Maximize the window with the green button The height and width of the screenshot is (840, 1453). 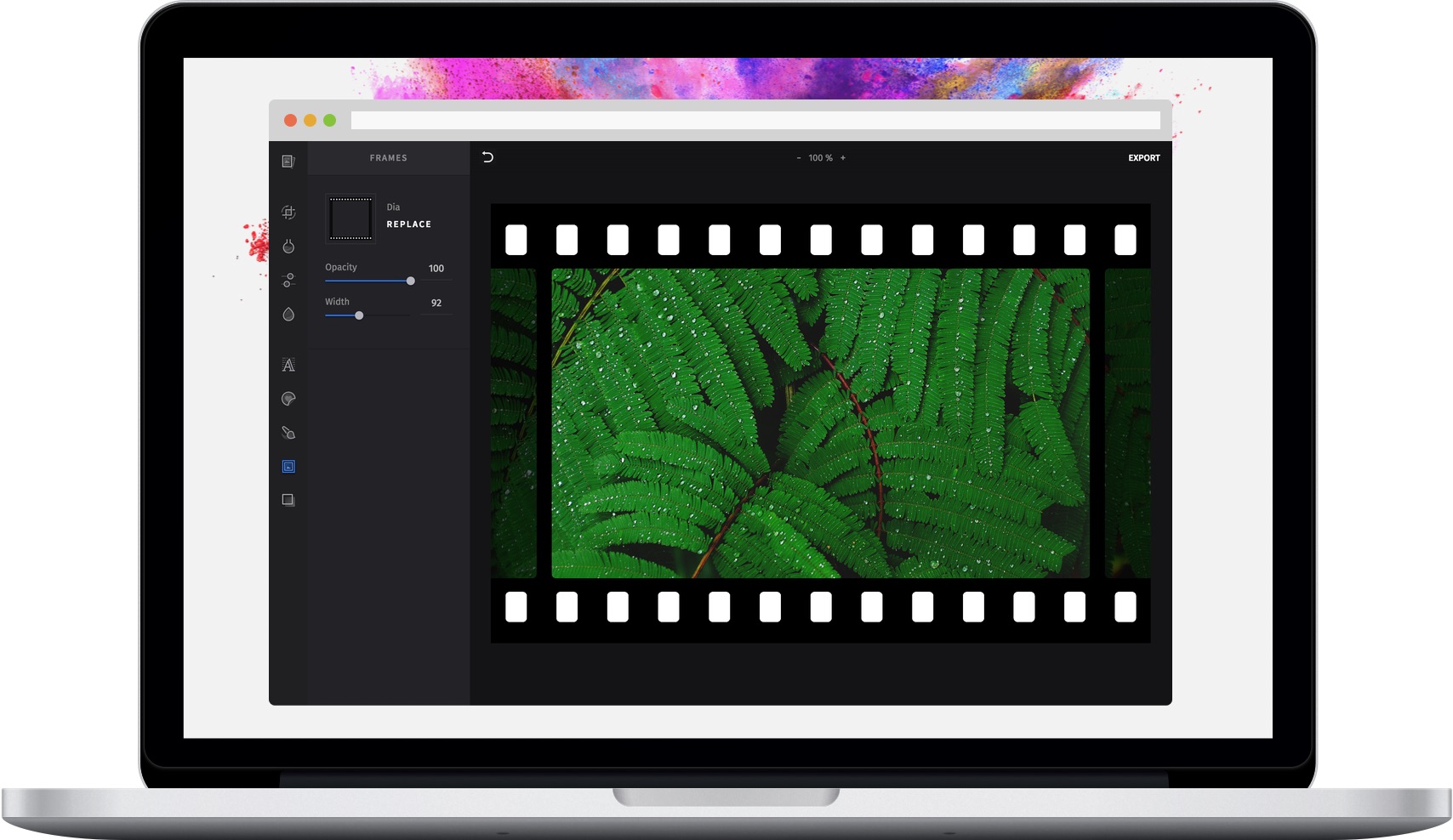[329, 121]
